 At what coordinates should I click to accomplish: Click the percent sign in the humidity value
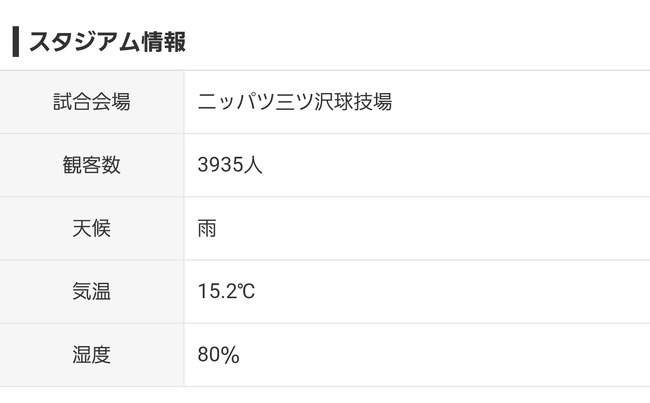[230, 355]
